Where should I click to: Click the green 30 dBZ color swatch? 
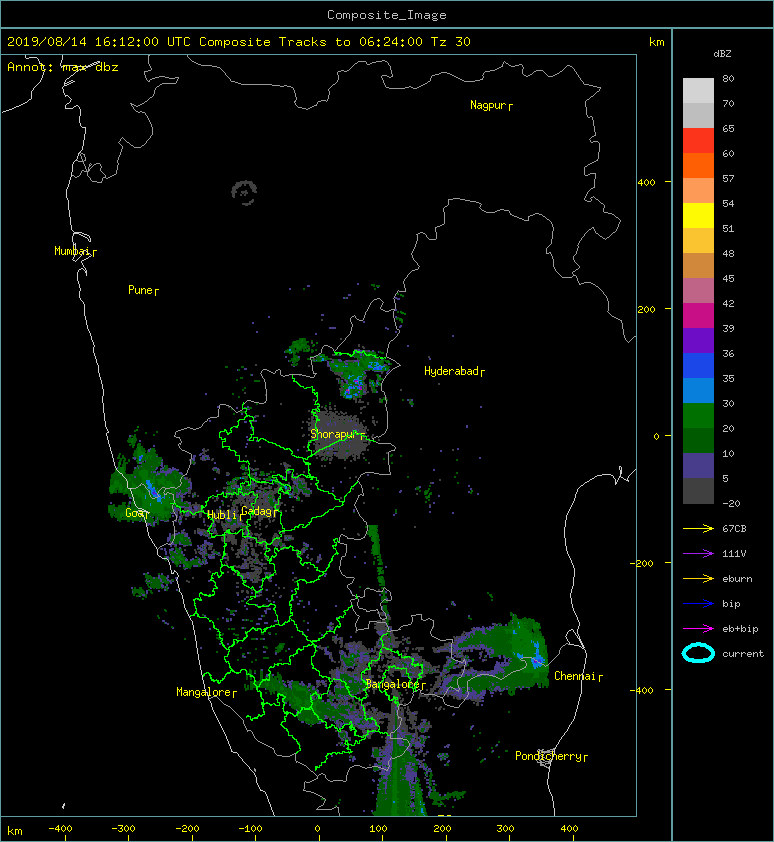(x=698, y=415)
